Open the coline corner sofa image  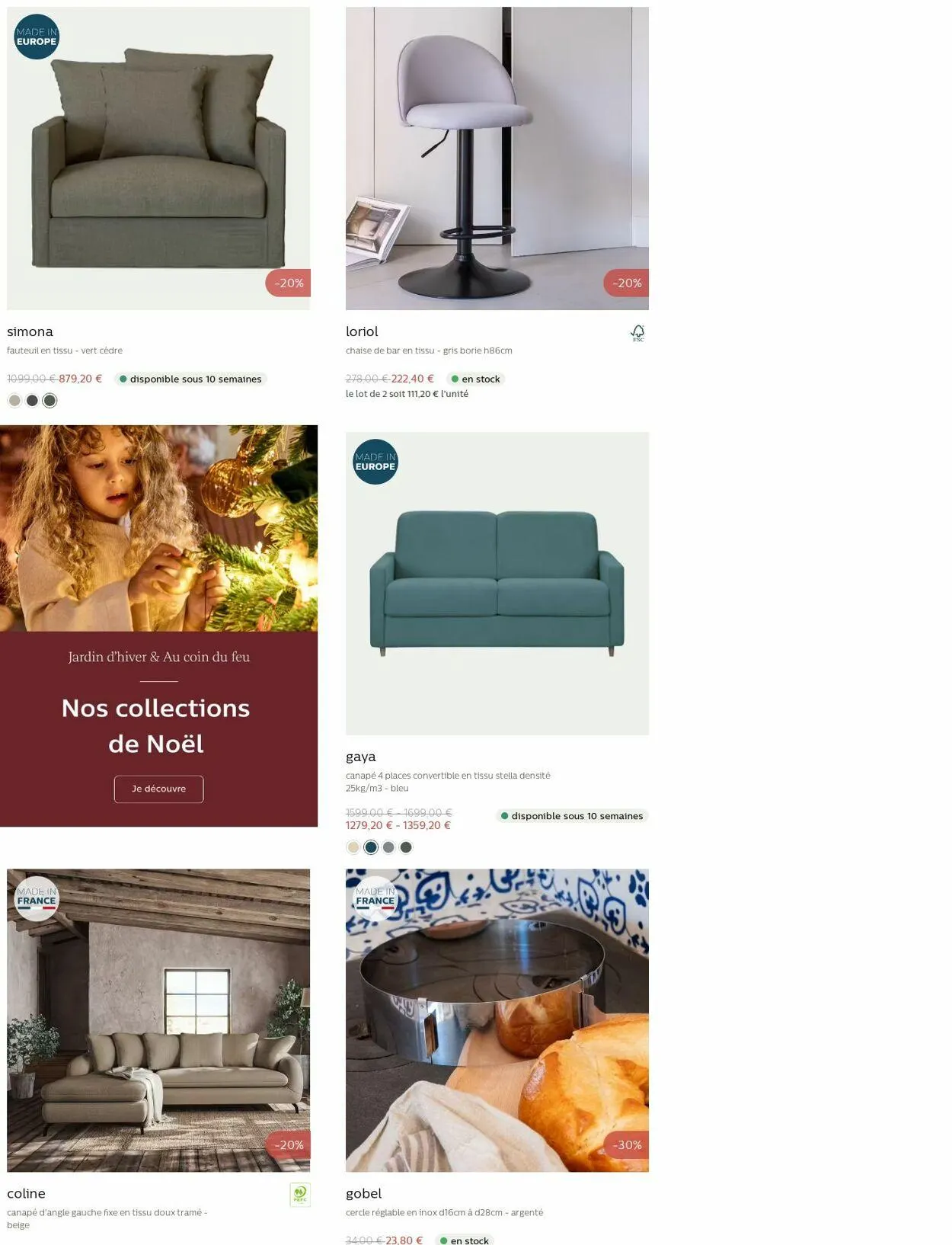tap(158, 1020)
